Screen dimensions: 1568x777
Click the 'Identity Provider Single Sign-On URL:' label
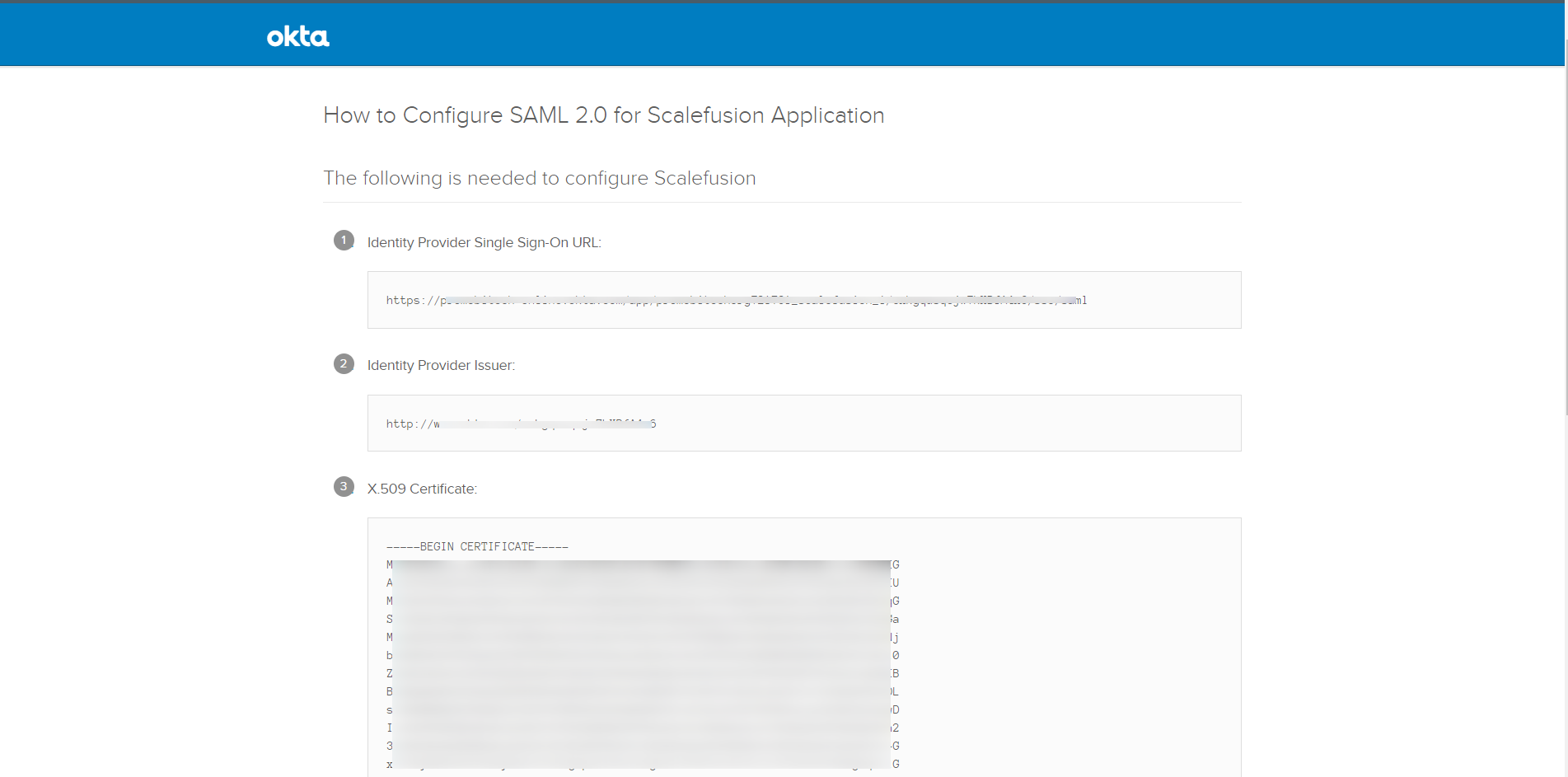pos(484,242)
